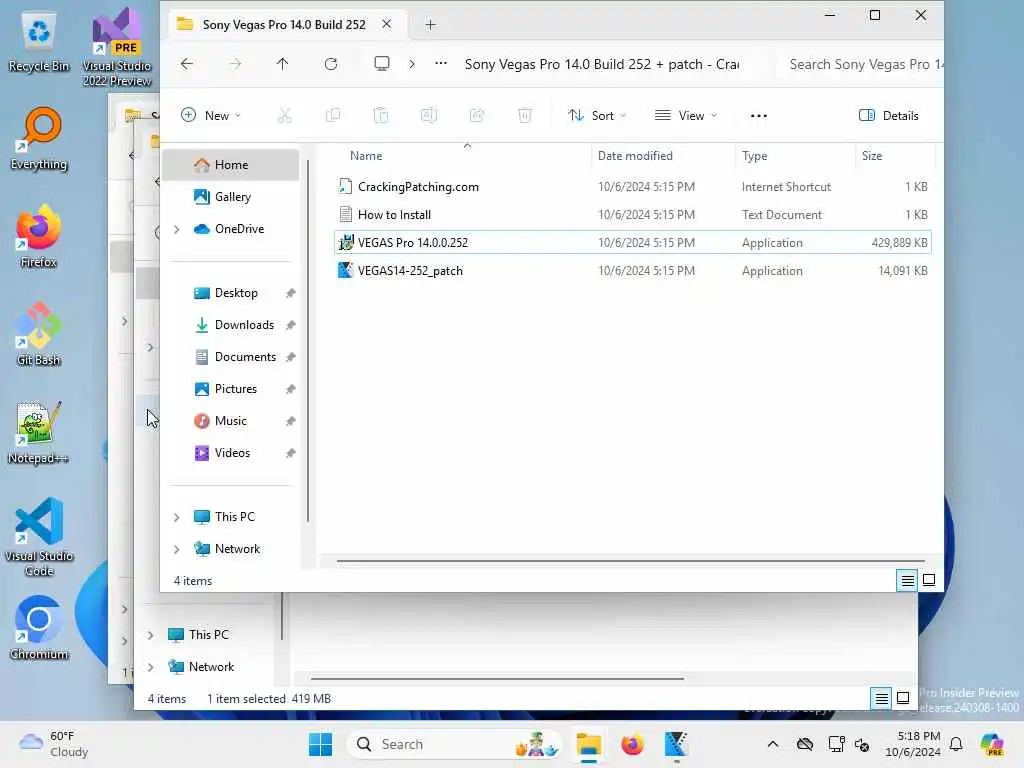Viewport: 1024px width, 768px height.
Task: Select VEGAS Pro 14.0.0.252 application
Action: point(632,243)
